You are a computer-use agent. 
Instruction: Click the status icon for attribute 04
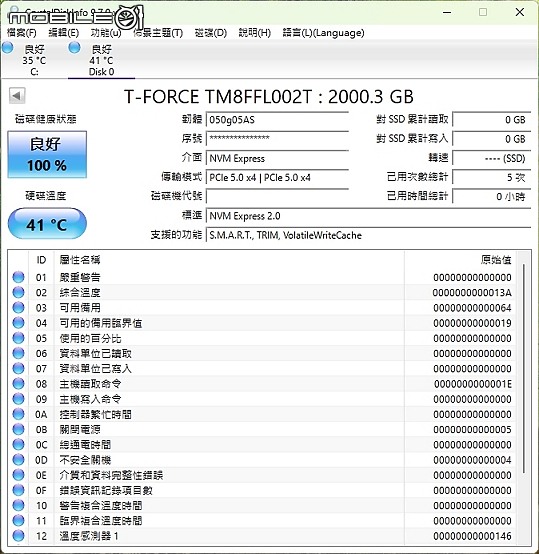pyautogui.click(x=18, y=323)
